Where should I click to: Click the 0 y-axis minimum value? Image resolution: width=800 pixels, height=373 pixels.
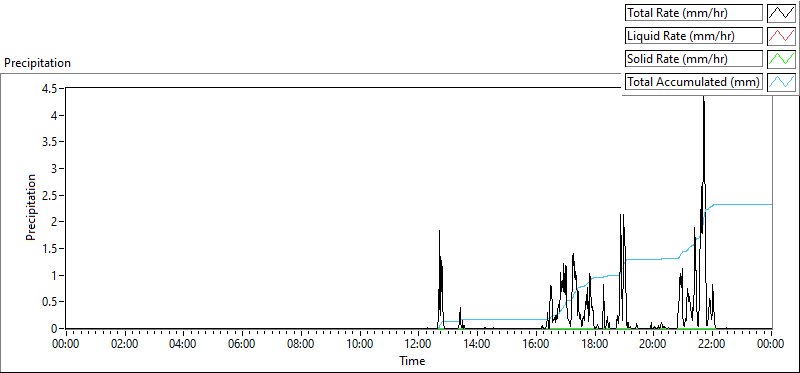click(x=55, y=329)
